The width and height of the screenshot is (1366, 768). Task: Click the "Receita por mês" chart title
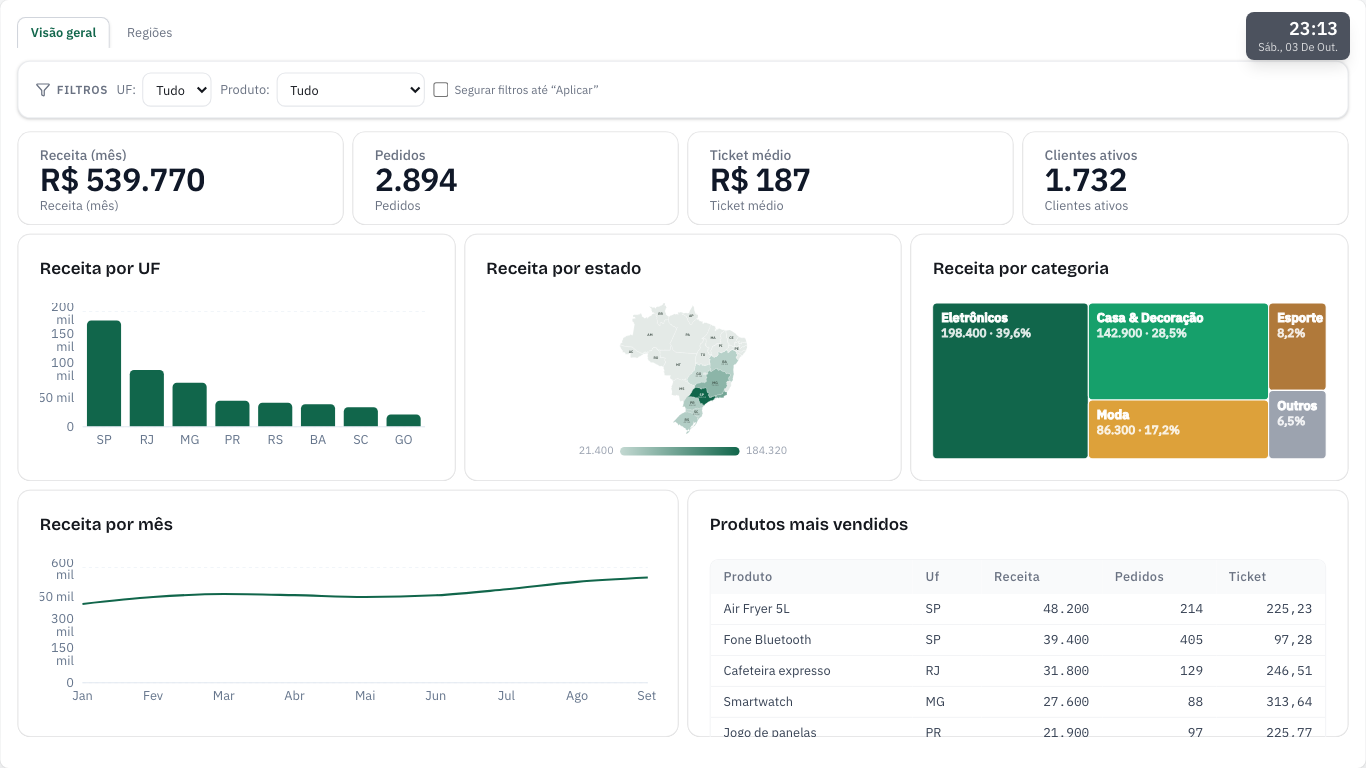pos(106,524)
